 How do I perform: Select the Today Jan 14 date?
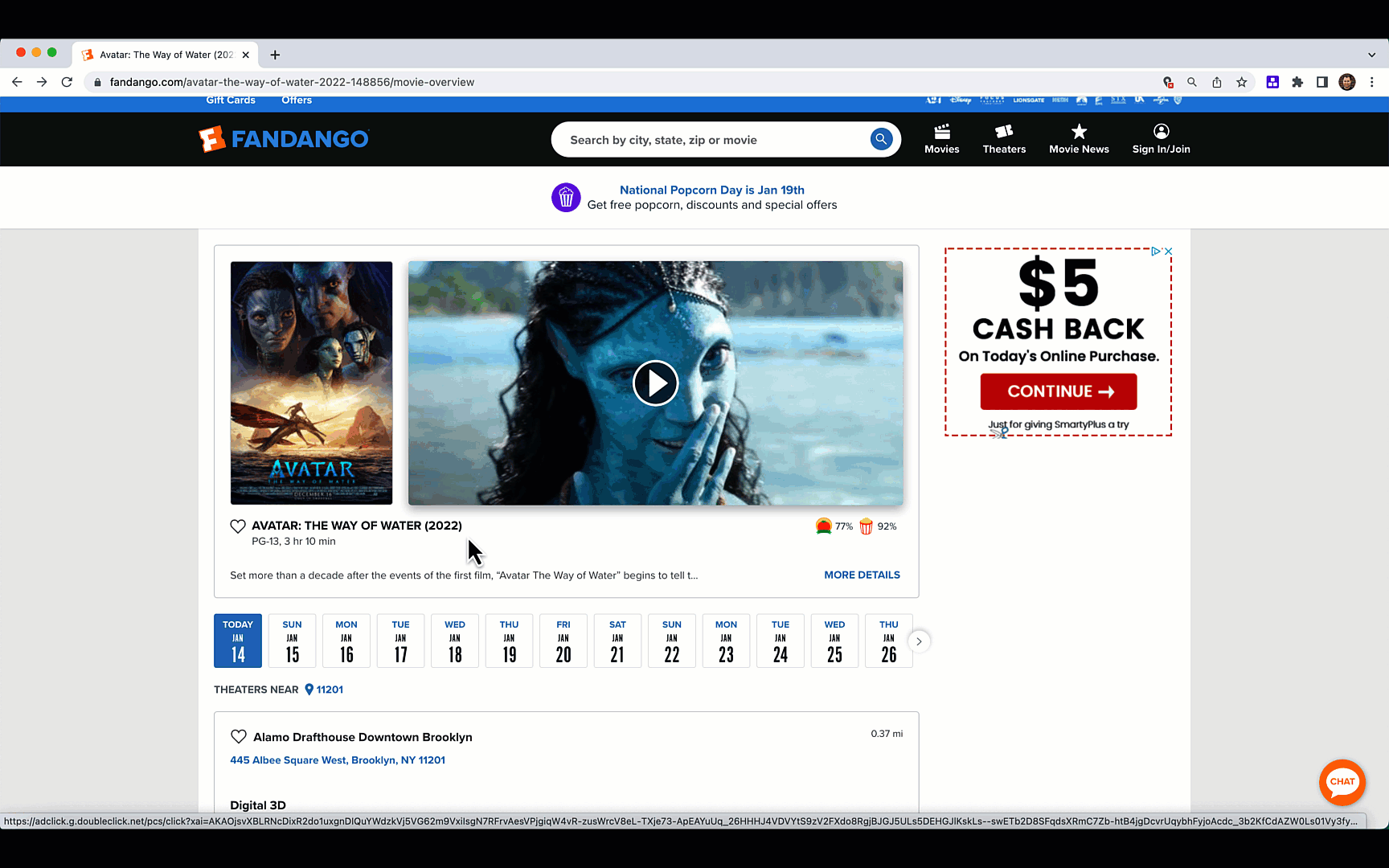(238, 641)
